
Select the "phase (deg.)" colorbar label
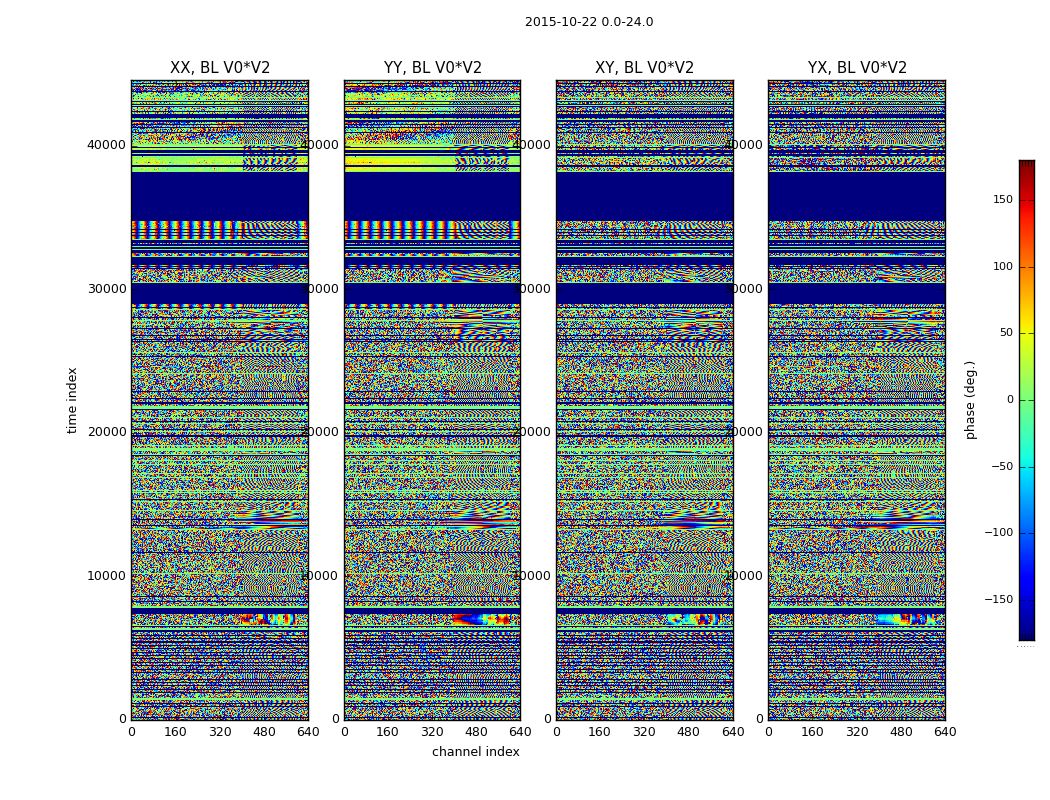coord(970,400)
